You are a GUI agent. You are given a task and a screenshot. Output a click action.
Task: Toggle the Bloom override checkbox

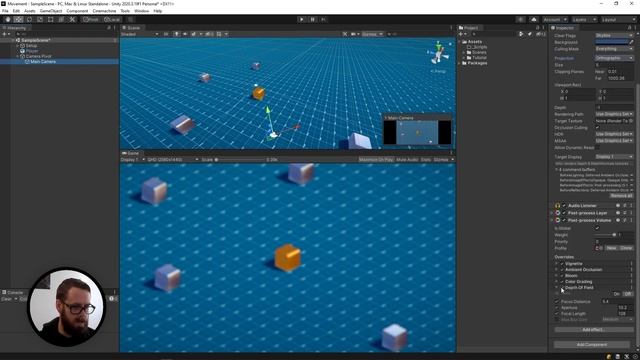point(562,276)
